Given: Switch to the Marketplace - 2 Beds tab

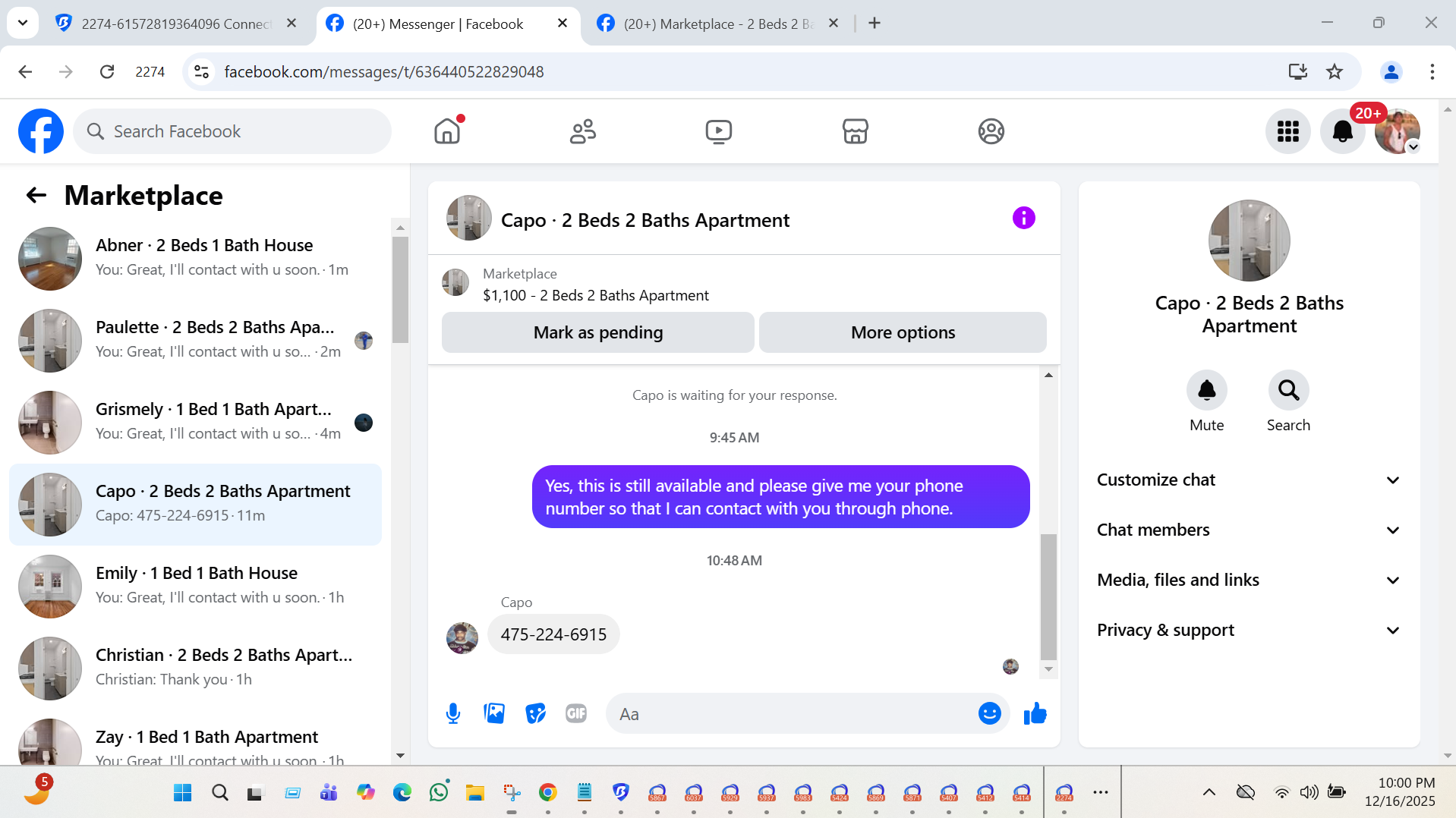Looking at the screenshot, I should pos(717,24).
